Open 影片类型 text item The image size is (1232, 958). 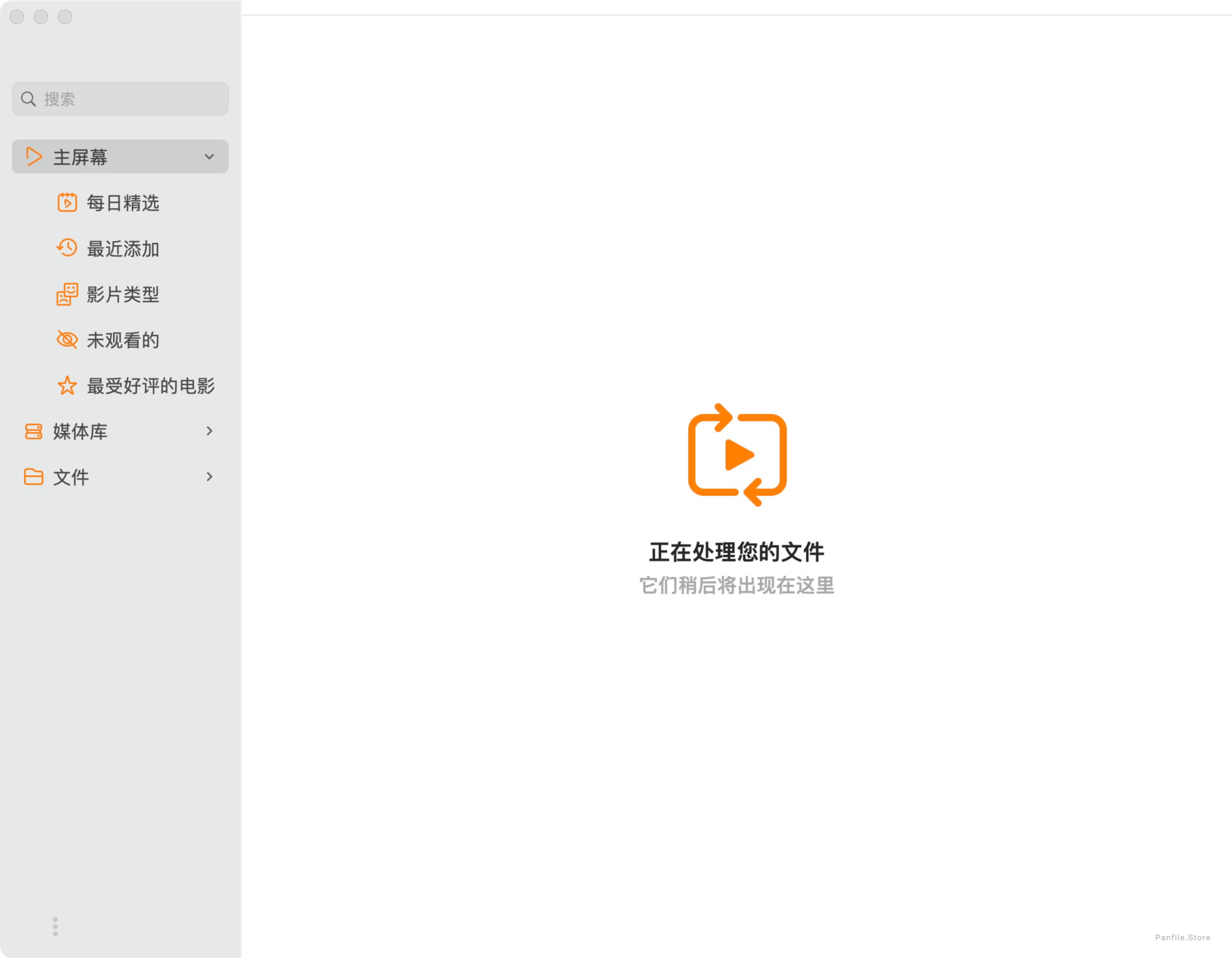tap(123, 294)
